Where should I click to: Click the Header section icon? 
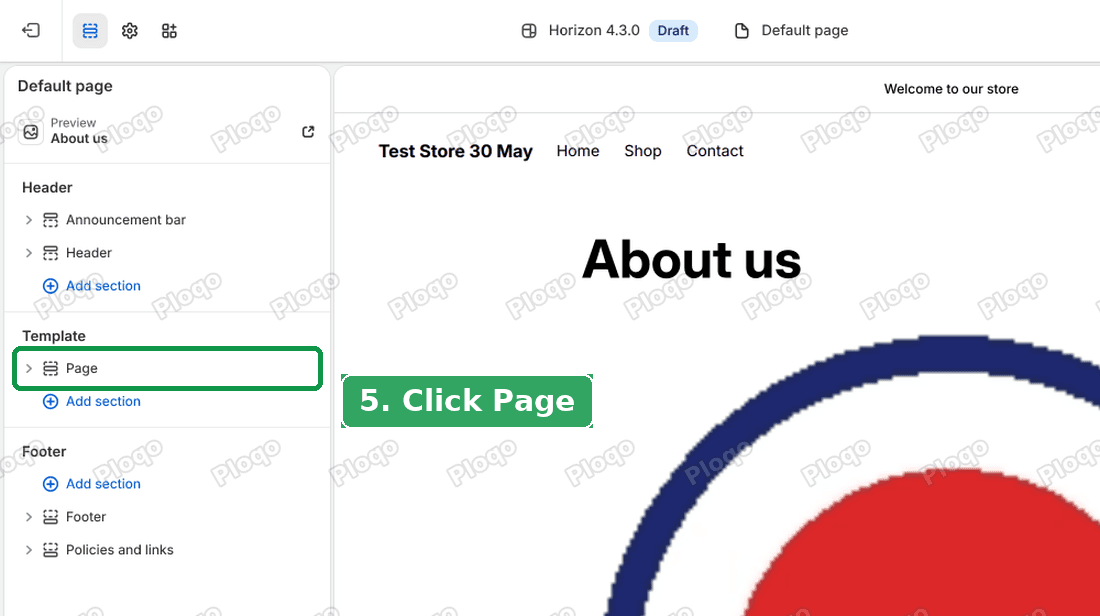tap(51, 253)
